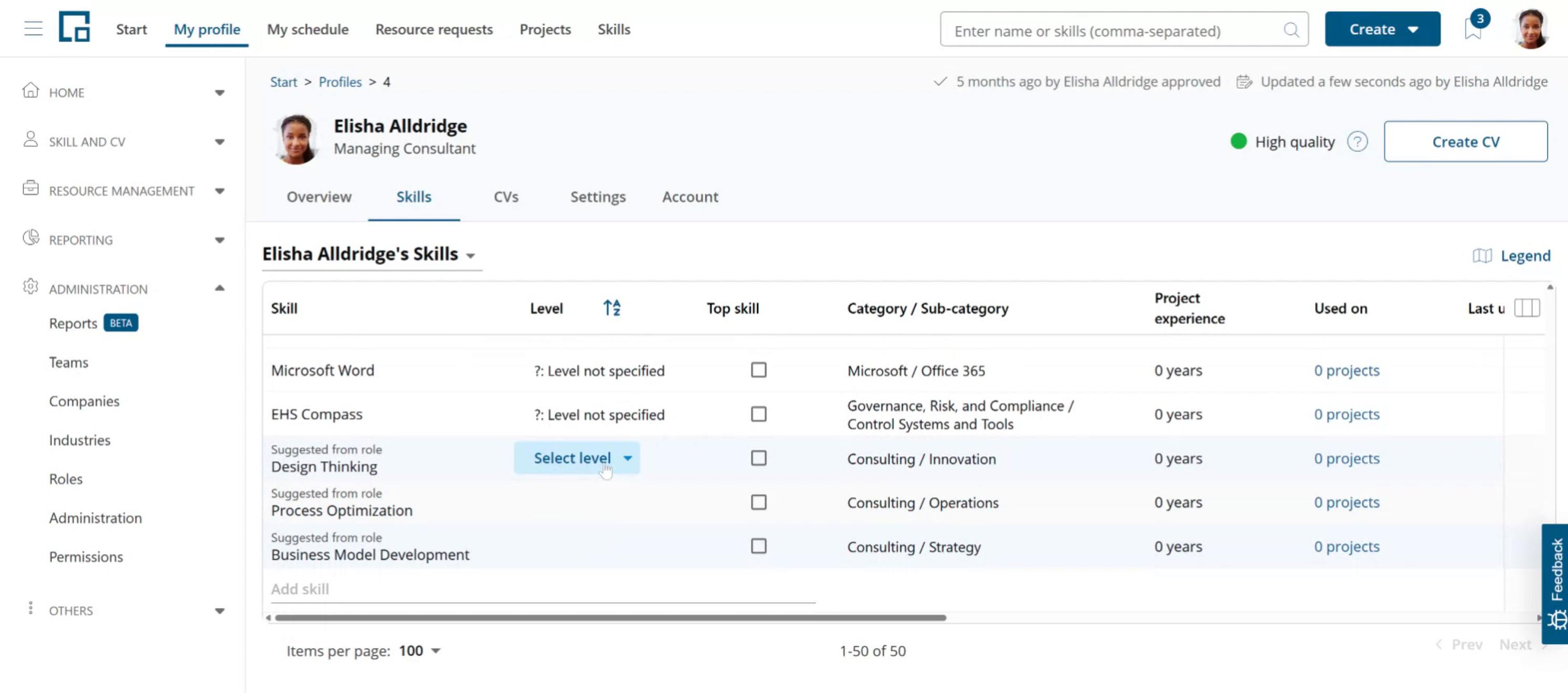Check Top skill for EHS Compass
Screen dimensions: 1568x693
click(758, 414)
